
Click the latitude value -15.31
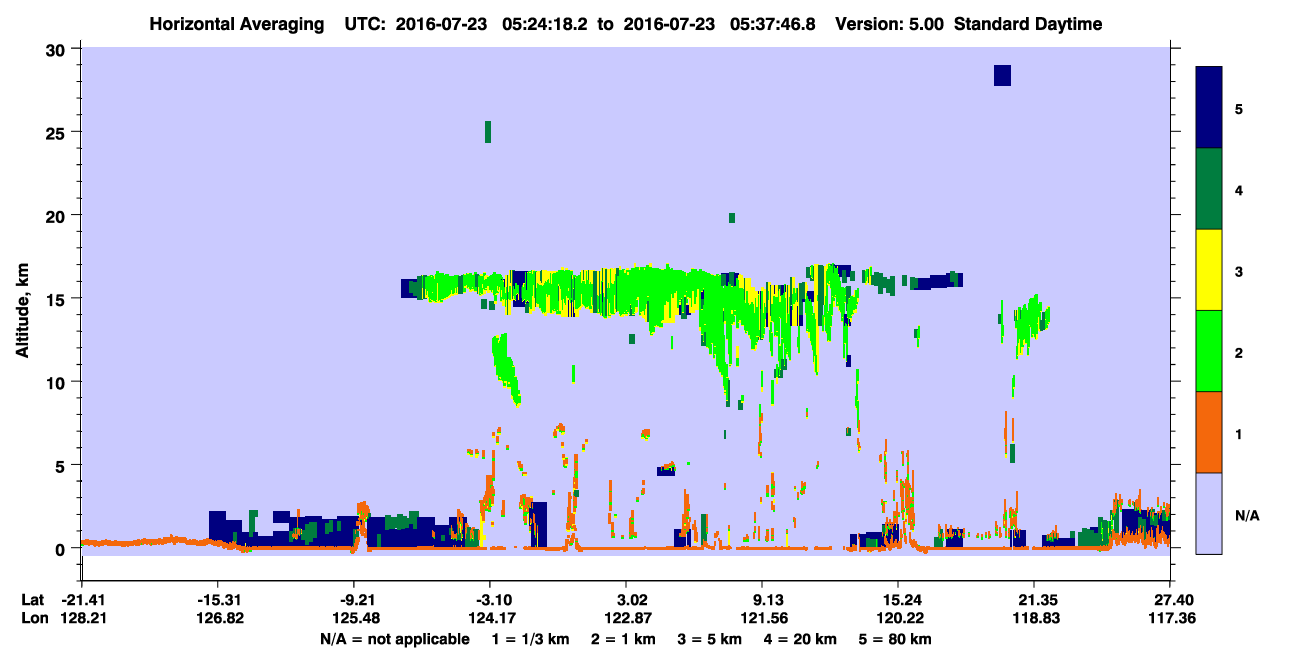tap(217, 600)
